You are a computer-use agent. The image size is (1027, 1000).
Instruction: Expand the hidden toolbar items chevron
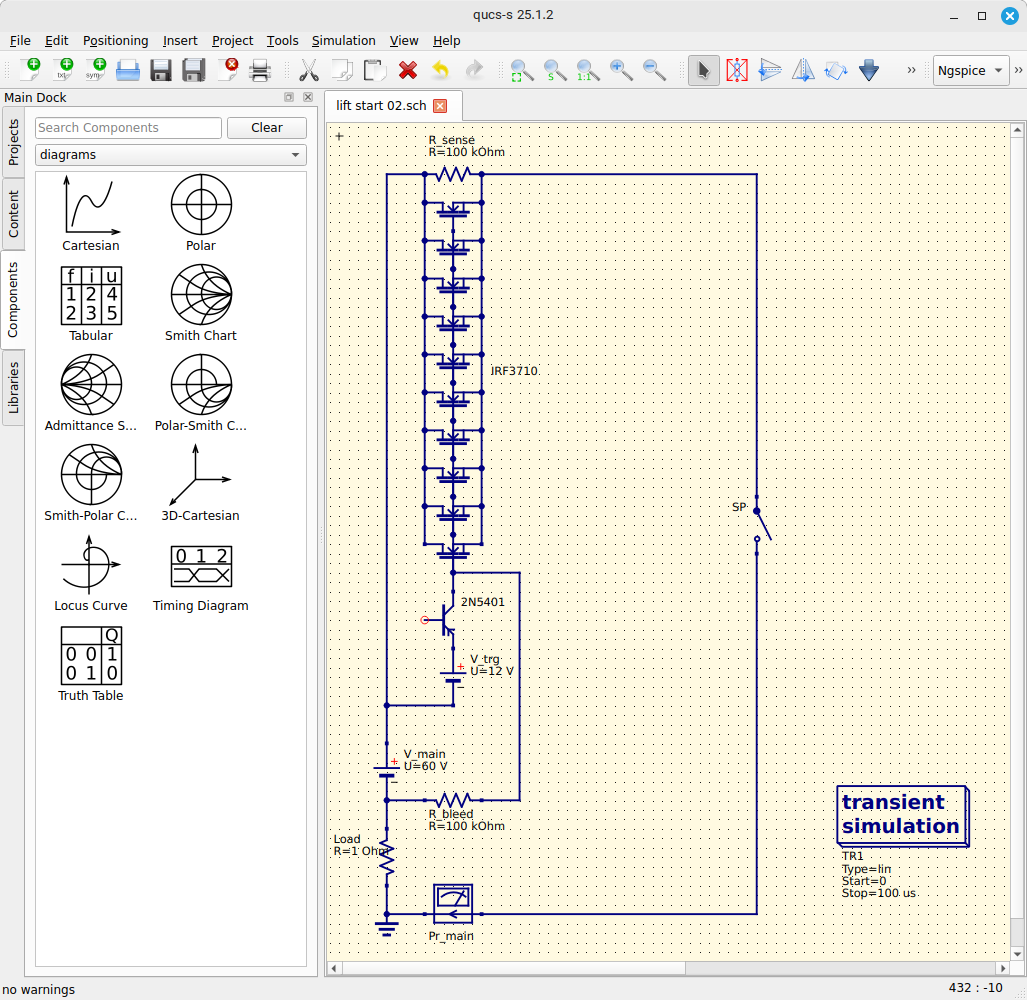911,70
